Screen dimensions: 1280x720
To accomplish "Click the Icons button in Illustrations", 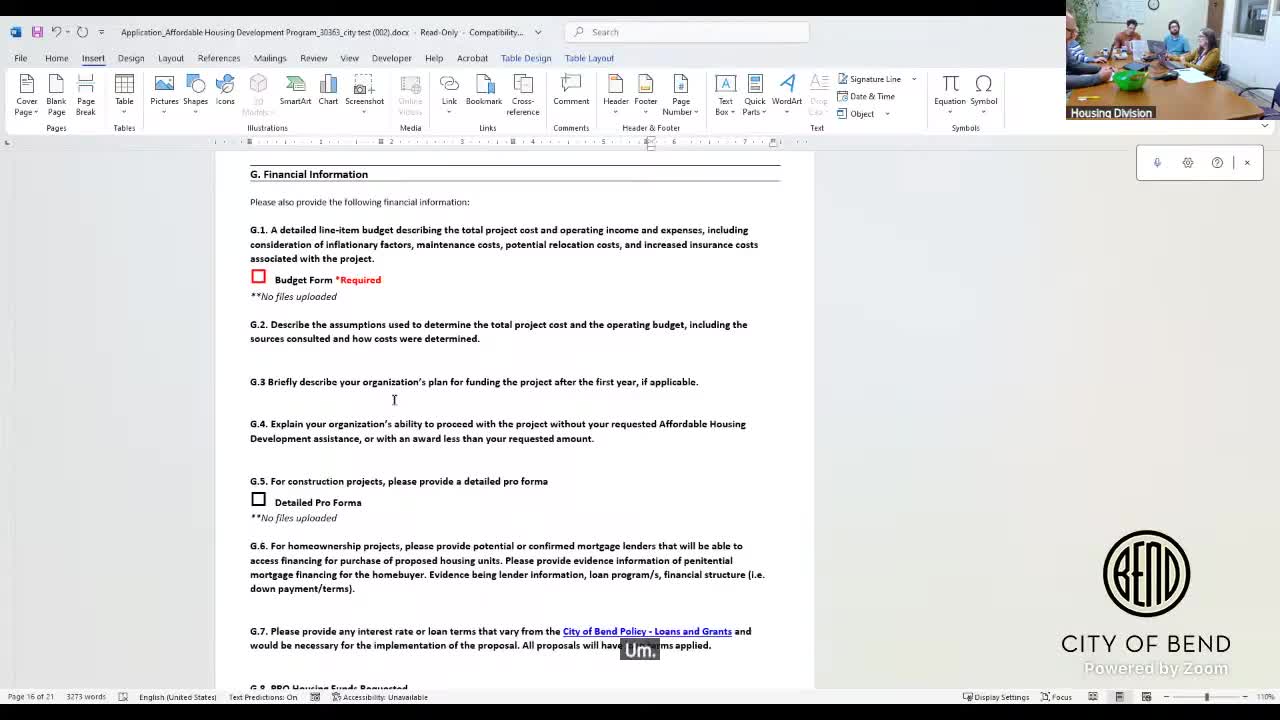I will [x=225, y=90].
